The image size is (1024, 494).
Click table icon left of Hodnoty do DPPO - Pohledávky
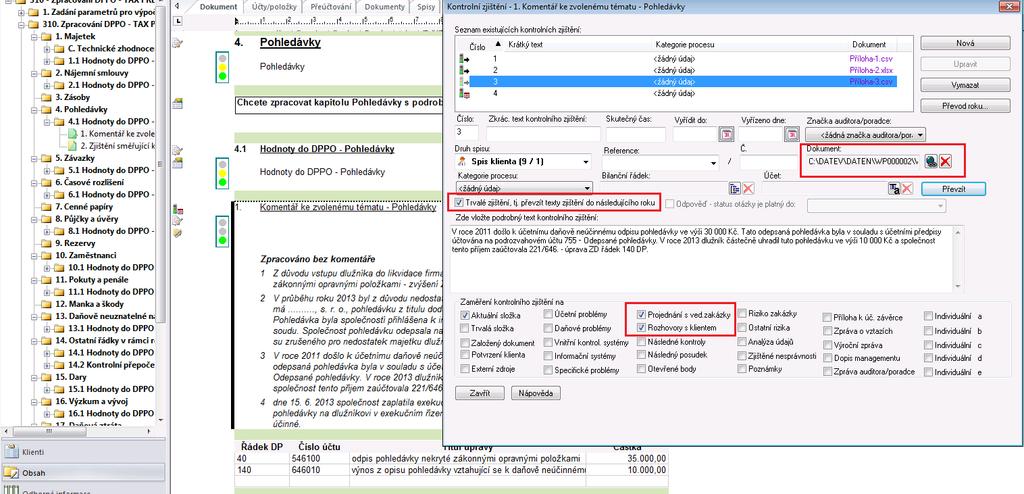tap(177, 162)
